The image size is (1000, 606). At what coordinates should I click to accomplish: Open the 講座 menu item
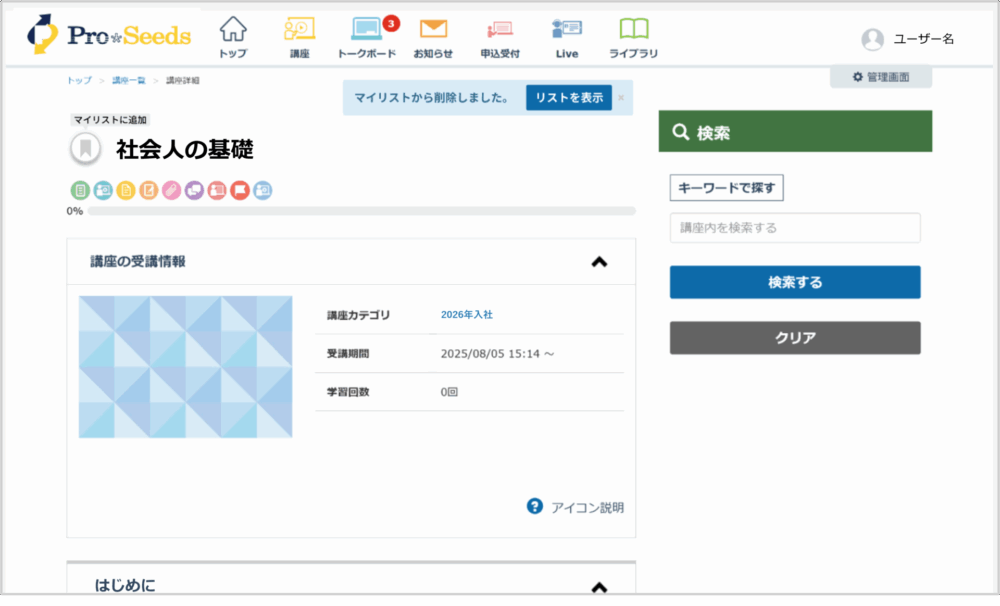[x=300, y=37]
